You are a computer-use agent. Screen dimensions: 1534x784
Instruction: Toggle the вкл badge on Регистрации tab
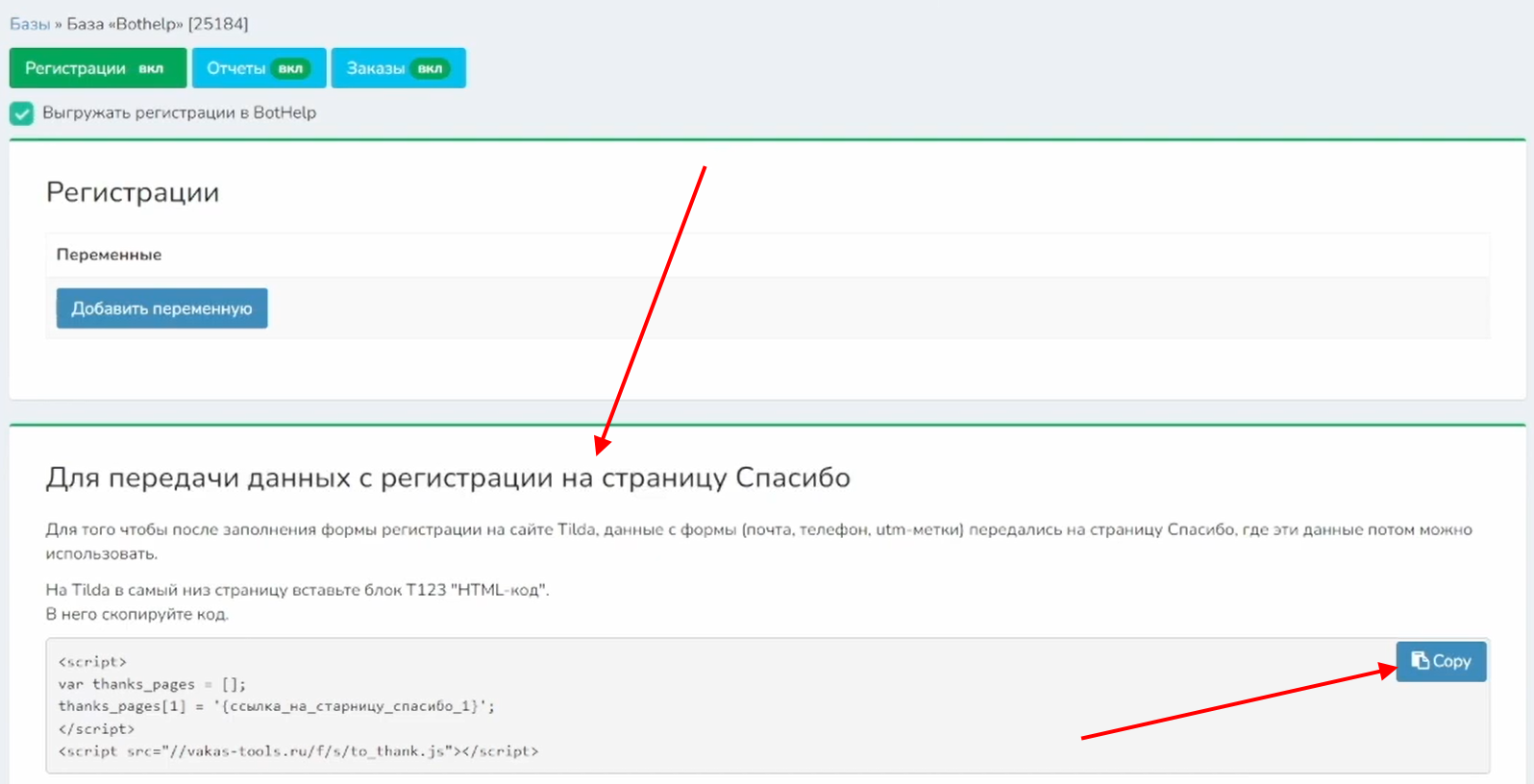tap(151, 69)
